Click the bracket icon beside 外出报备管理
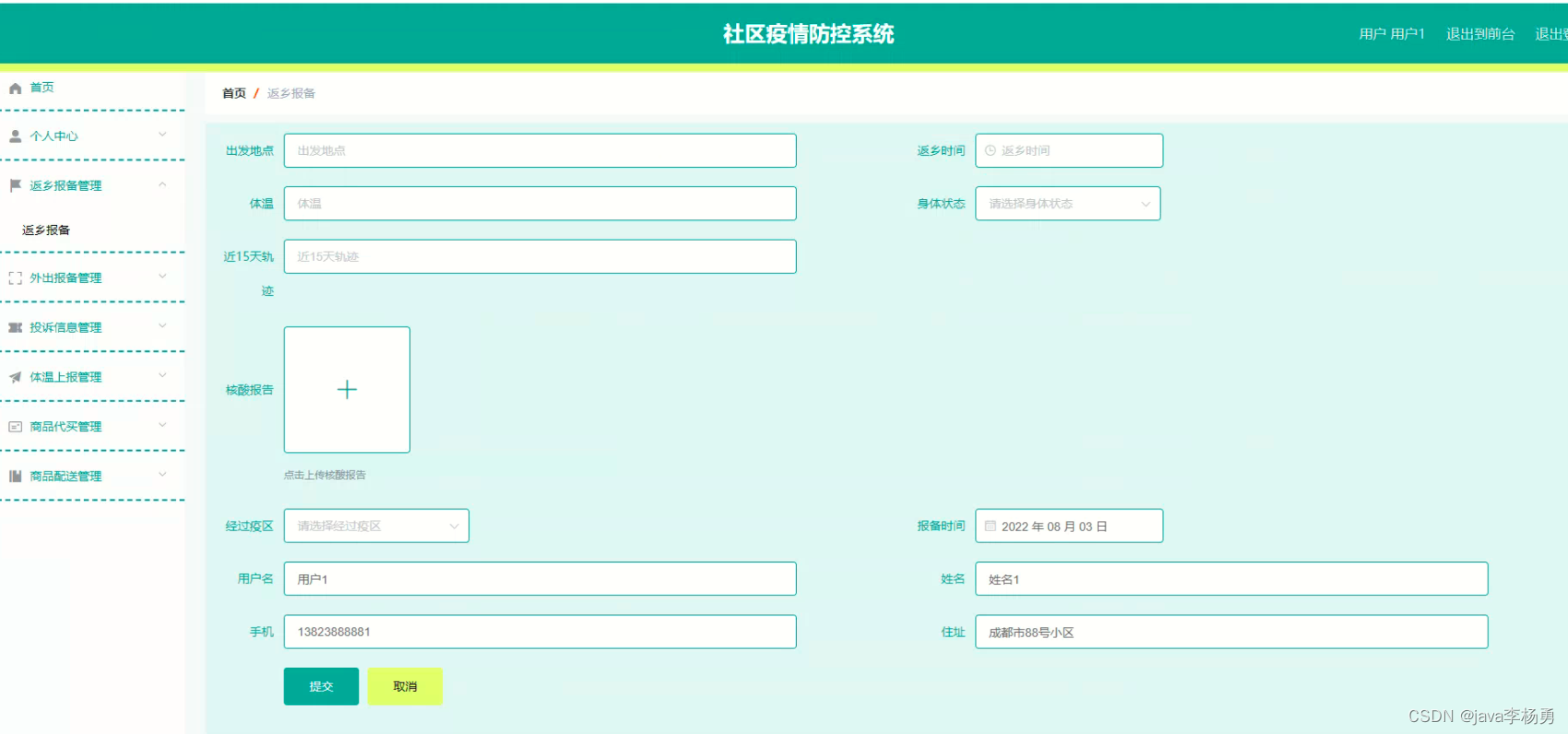 coord(15,278)
